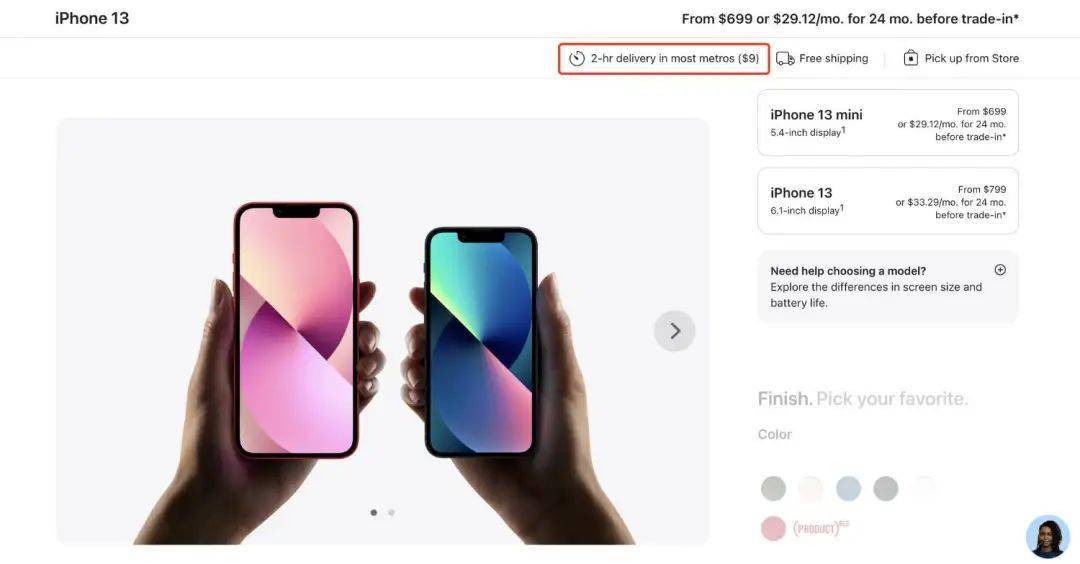Show the first gallery image dot

(x=374, y=512)
